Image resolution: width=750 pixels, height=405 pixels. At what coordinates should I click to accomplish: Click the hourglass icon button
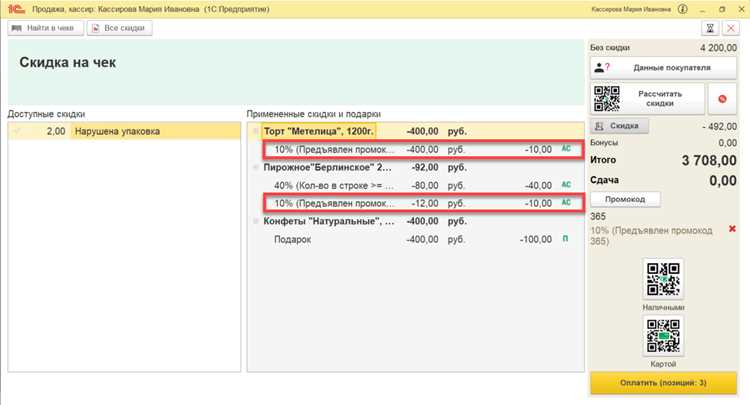coord(710,28)
